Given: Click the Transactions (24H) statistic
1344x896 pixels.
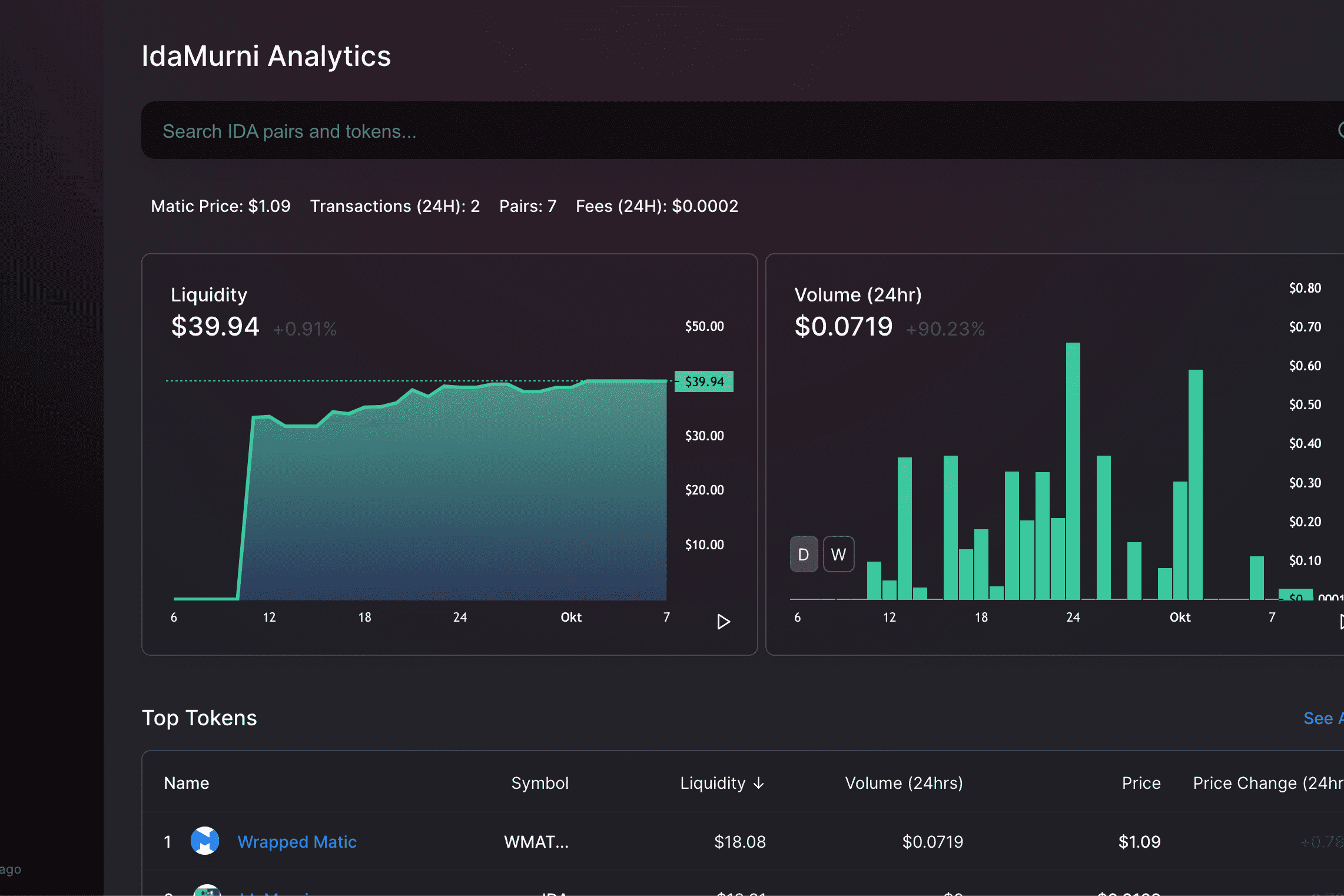Looking at the screenshot, I should [x=395, y=206].
